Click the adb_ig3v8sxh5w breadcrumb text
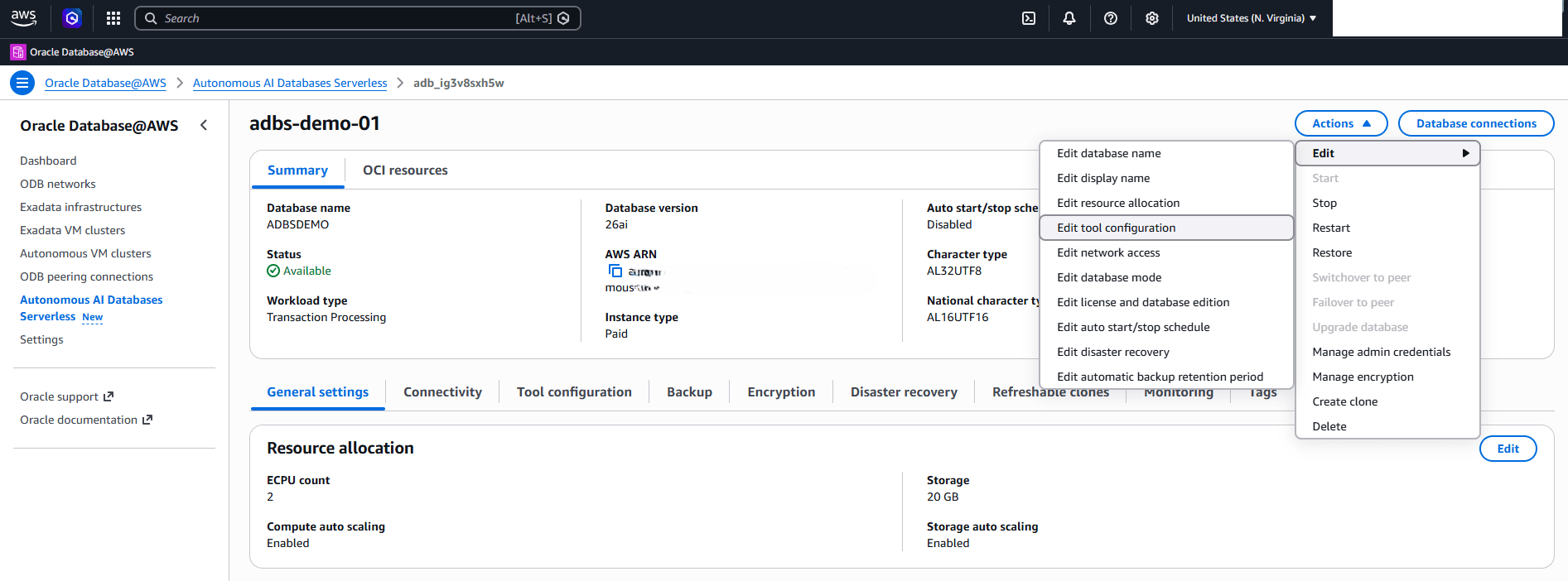This screenshot has height=581, width=1568. [459, 83]
